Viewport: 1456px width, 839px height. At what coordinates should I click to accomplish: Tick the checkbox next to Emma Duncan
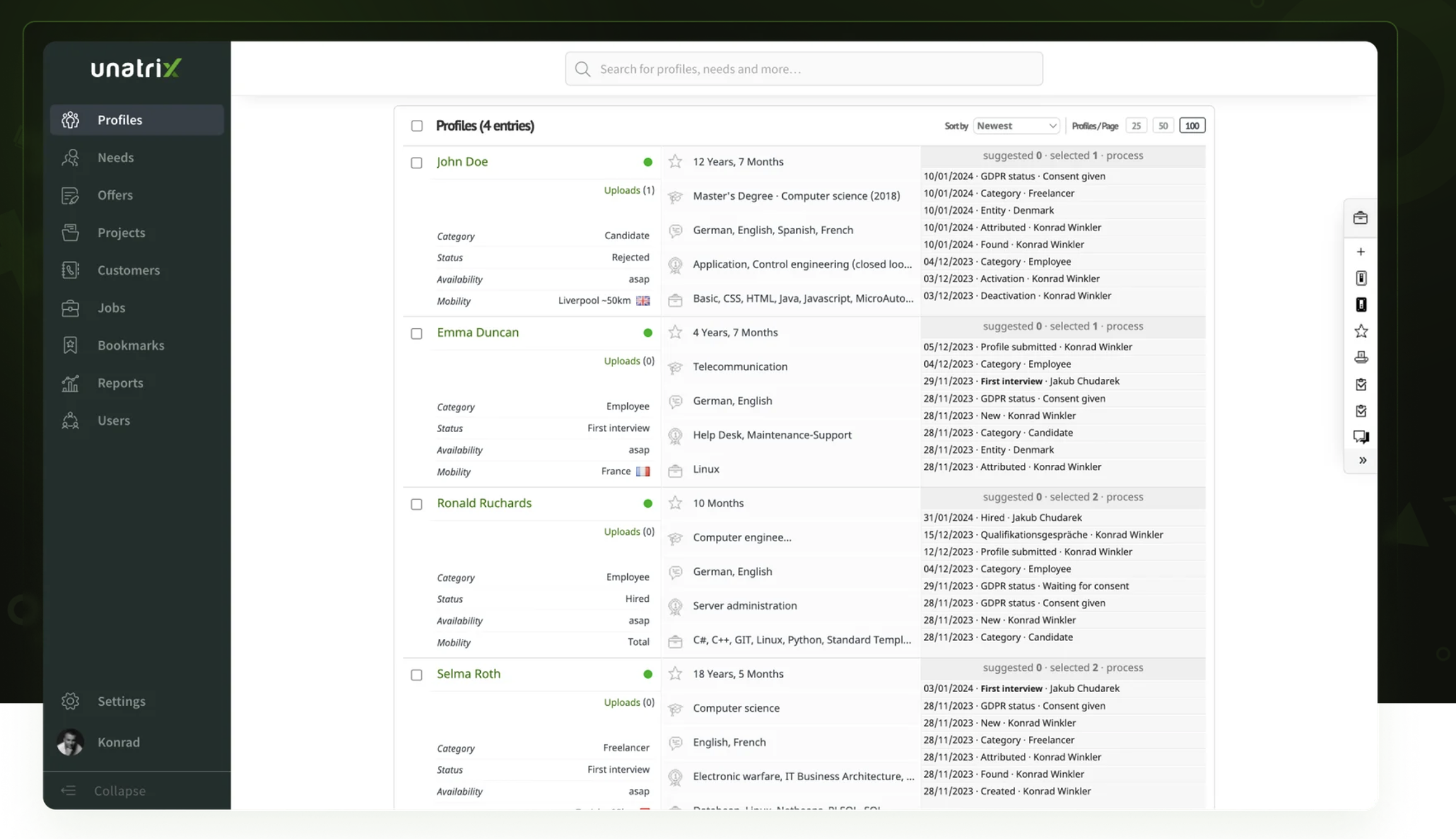(416, 333)
